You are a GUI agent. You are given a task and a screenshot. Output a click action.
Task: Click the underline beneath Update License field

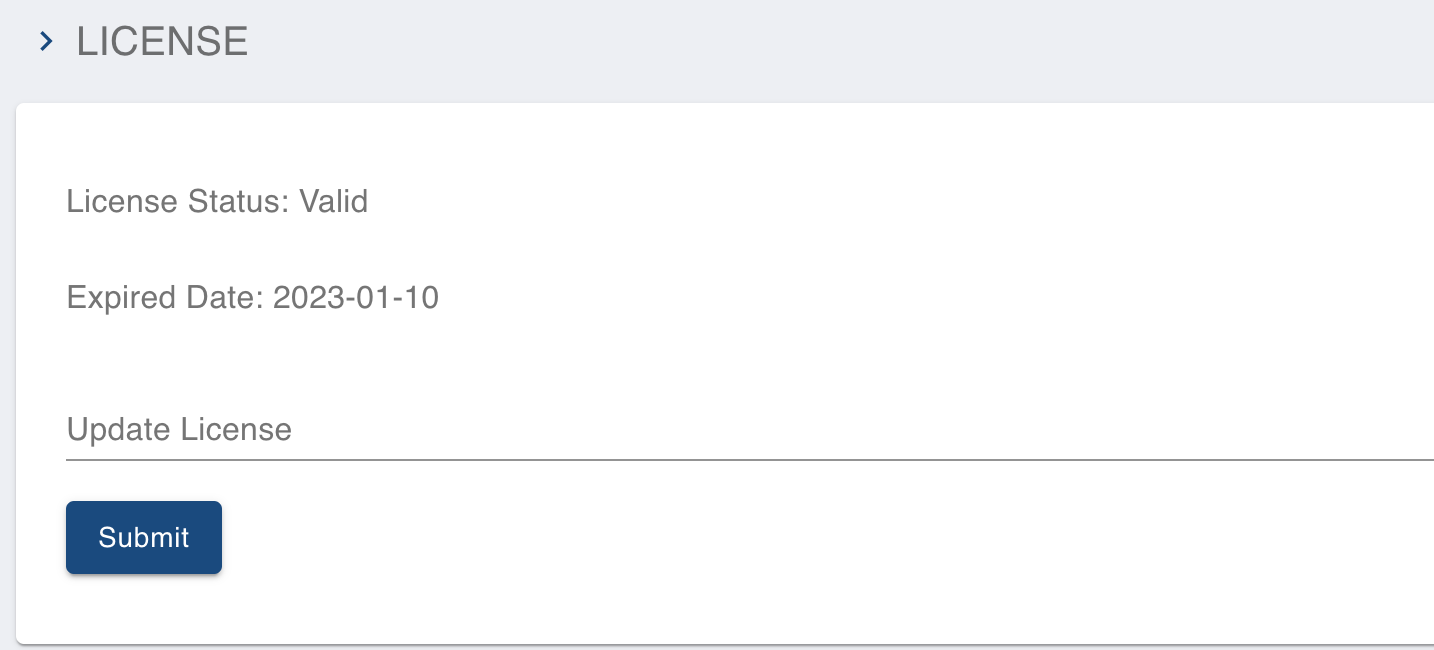click(x=750, y=460)
